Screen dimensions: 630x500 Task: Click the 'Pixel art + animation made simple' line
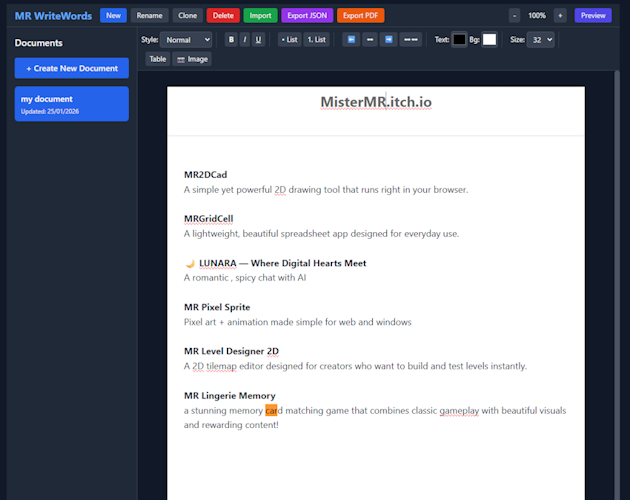(298, 322)
